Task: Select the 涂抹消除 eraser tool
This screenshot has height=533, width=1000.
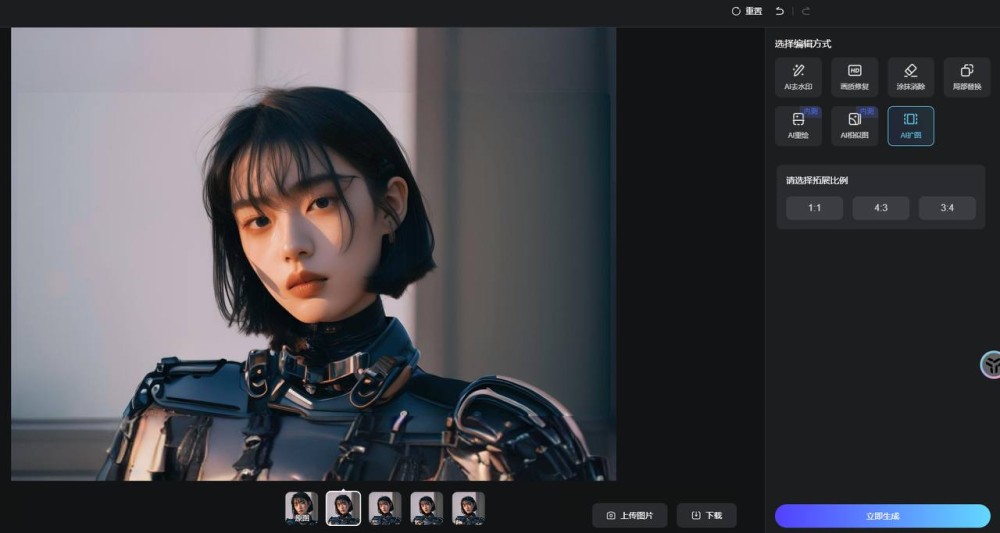Action: (x=911, y=77)
